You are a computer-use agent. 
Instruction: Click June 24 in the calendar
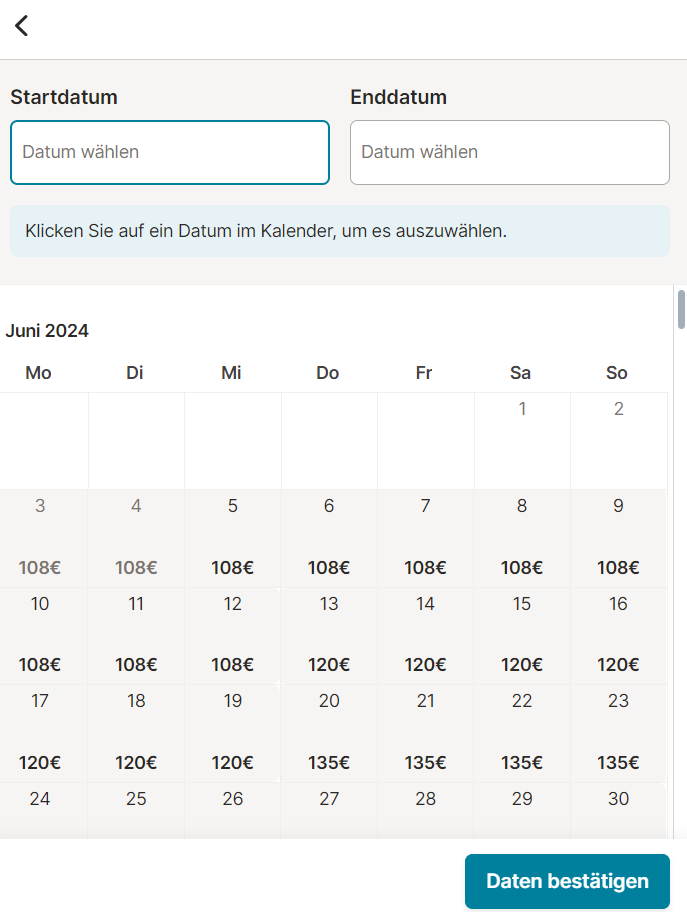tap(40, 810)
